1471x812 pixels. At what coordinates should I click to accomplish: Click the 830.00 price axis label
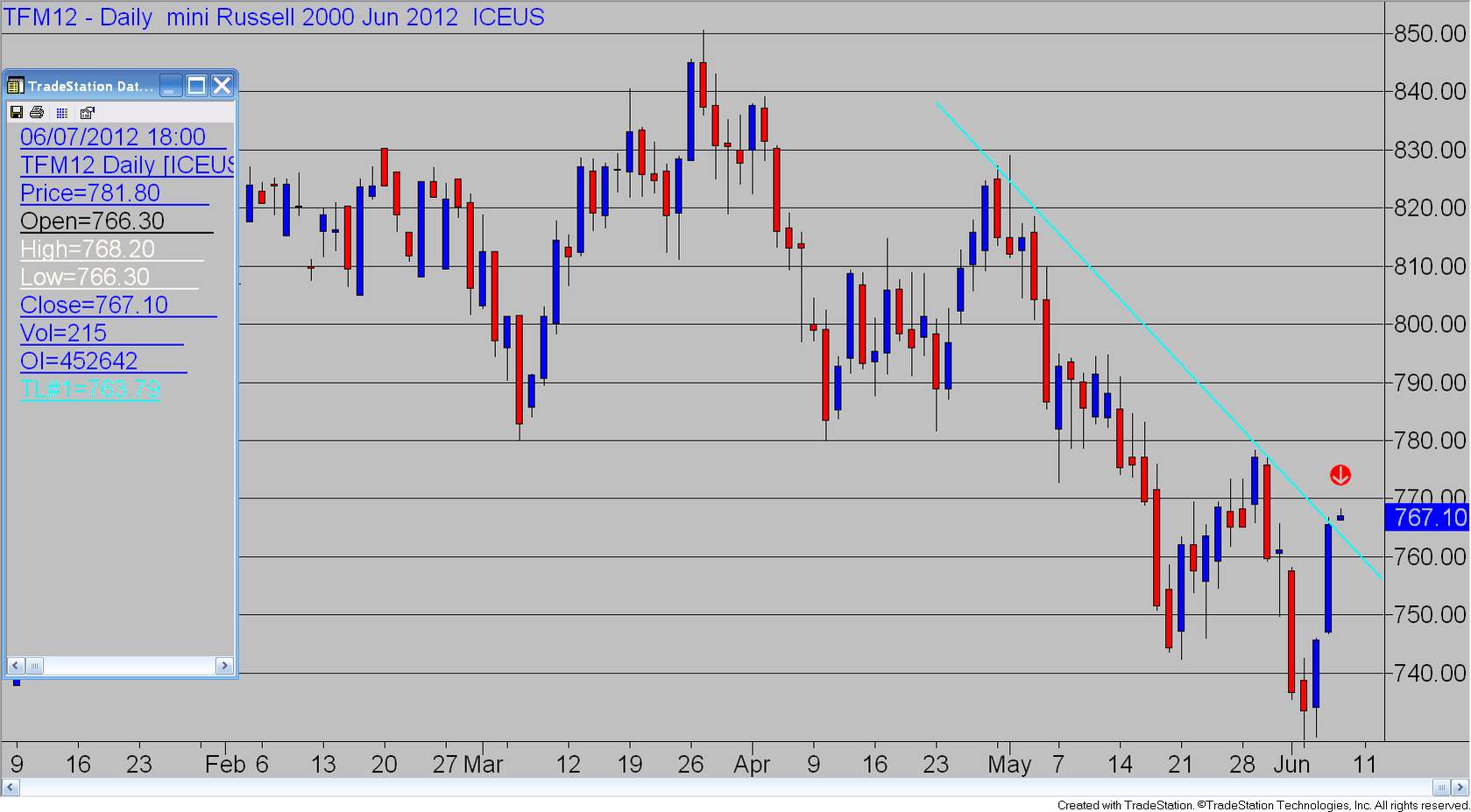click(x=1430, y=150)
